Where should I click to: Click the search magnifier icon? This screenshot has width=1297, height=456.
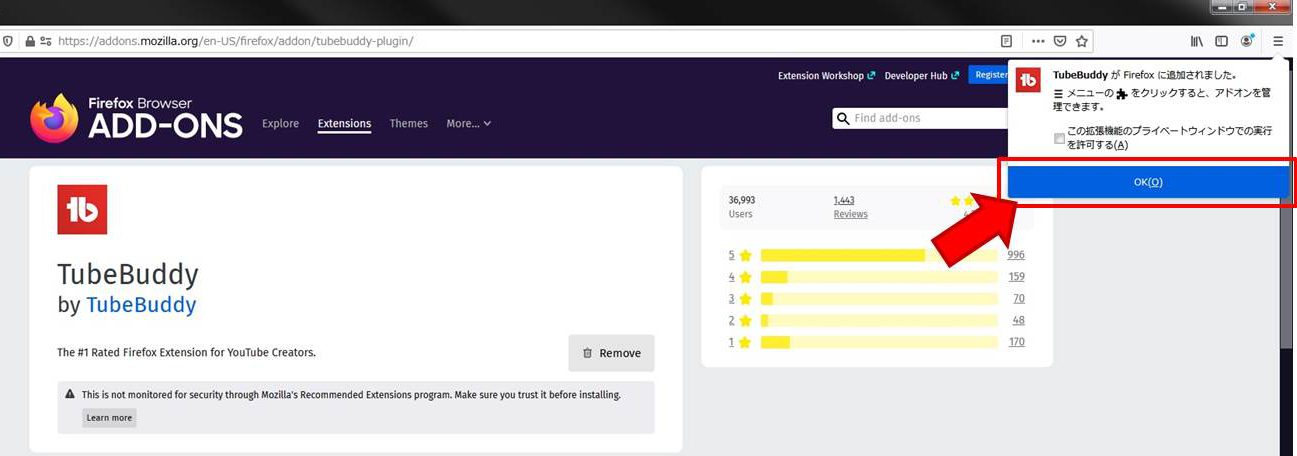point(842,118)
